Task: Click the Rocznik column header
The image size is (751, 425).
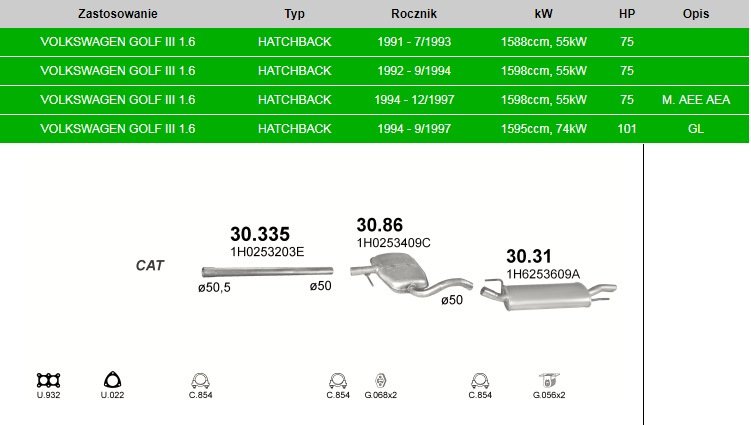Action: [x=414, y=14]
